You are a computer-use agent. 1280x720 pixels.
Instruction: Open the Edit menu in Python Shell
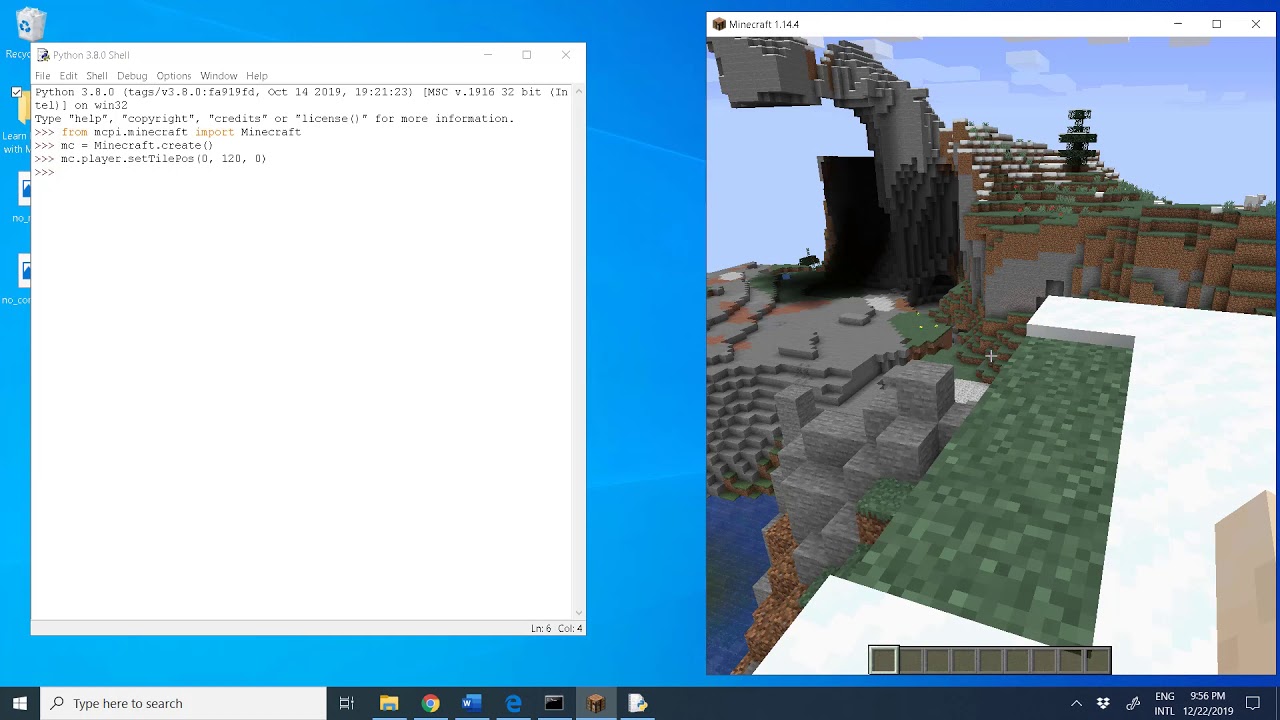pos(68,76)
